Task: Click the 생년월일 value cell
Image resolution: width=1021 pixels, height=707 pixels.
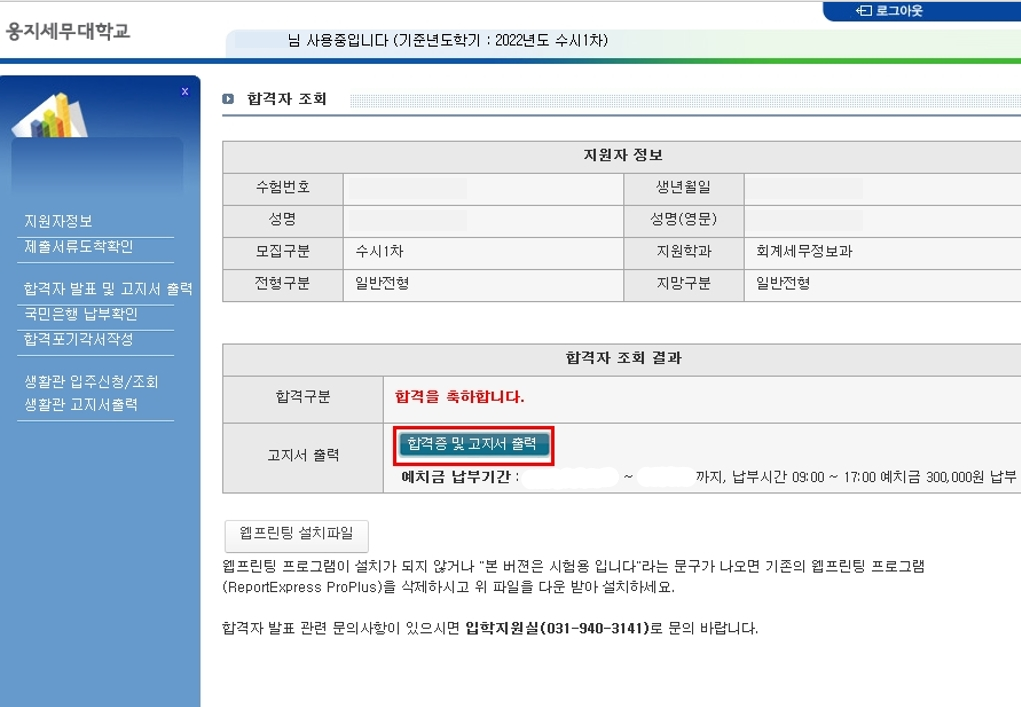Action: (882, 187)
